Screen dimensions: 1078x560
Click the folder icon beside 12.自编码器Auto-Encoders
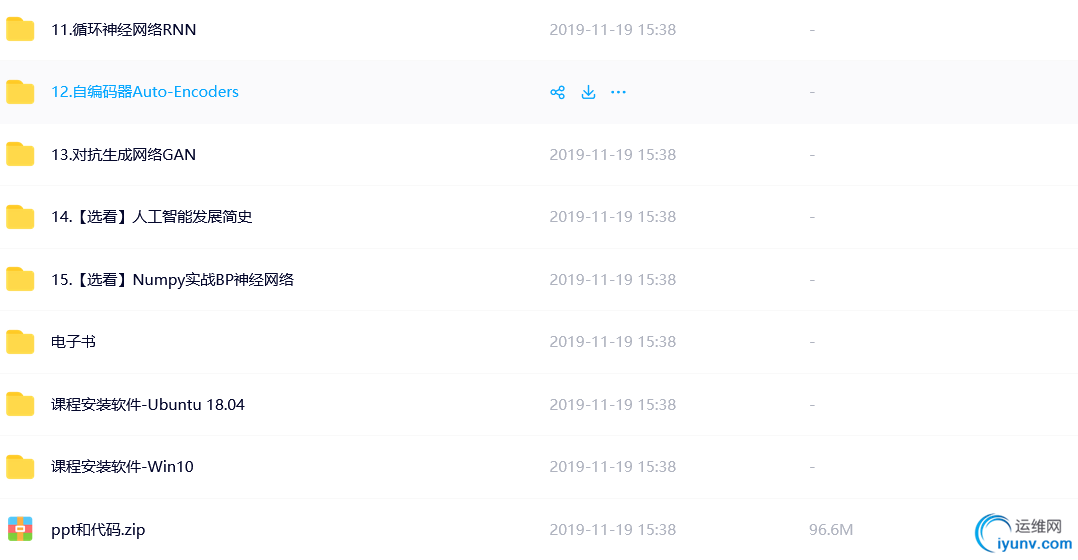point(20,92)
